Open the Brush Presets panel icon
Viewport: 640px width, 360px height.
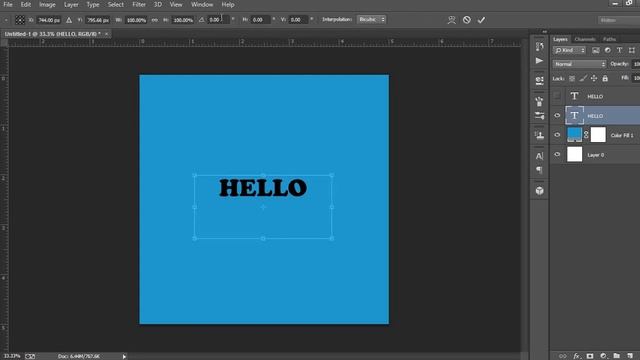pyautogui.click(x=540, y=116)
